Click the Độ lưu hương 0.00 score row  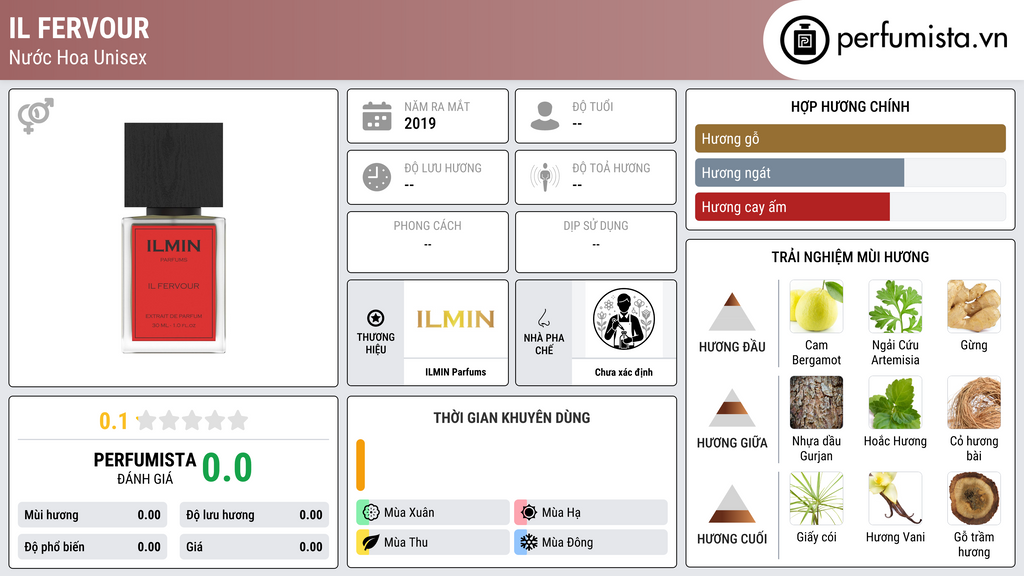click(254, 515)
